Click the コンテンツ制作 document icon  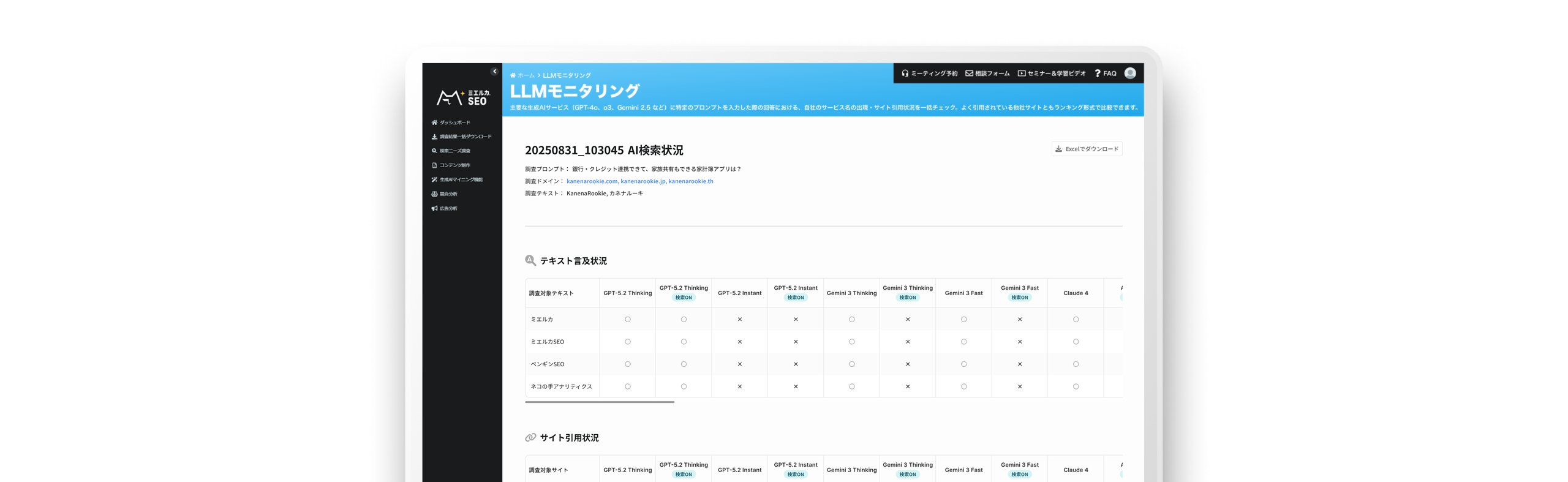(434, 165)
